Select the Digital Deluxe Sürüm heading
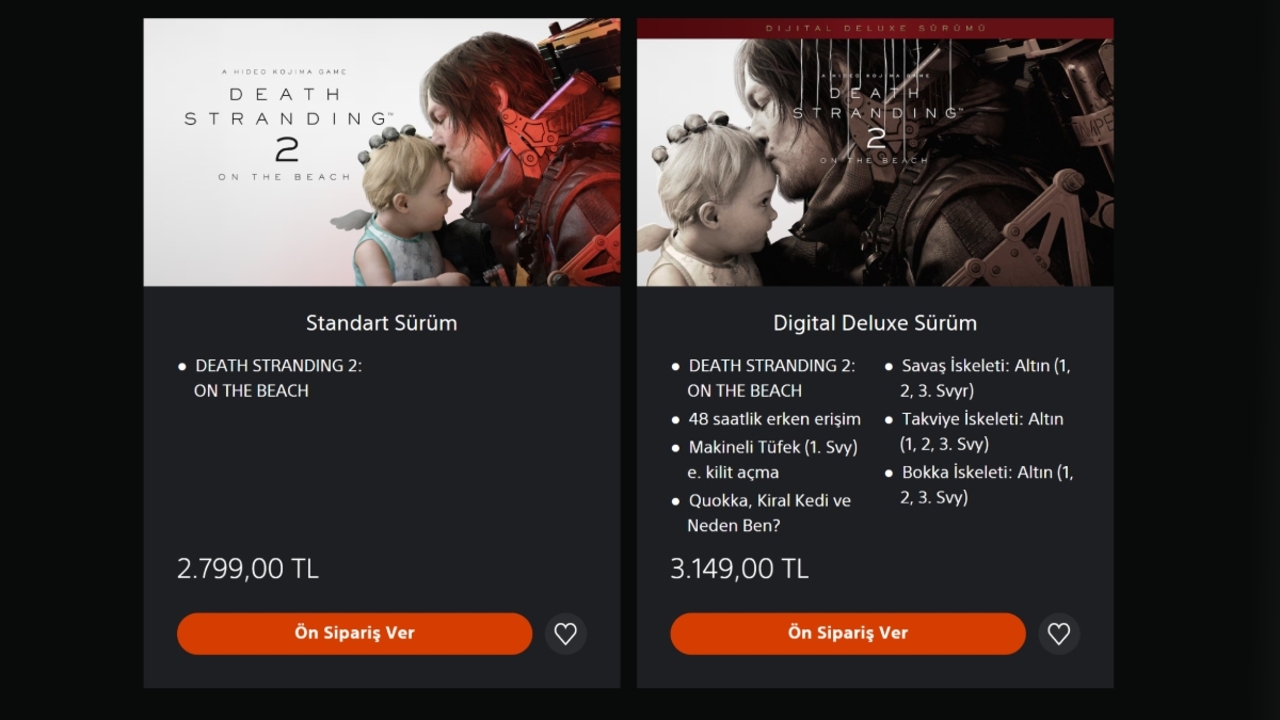The width and height of the screenshot is (1280, 720). [875, 323]
